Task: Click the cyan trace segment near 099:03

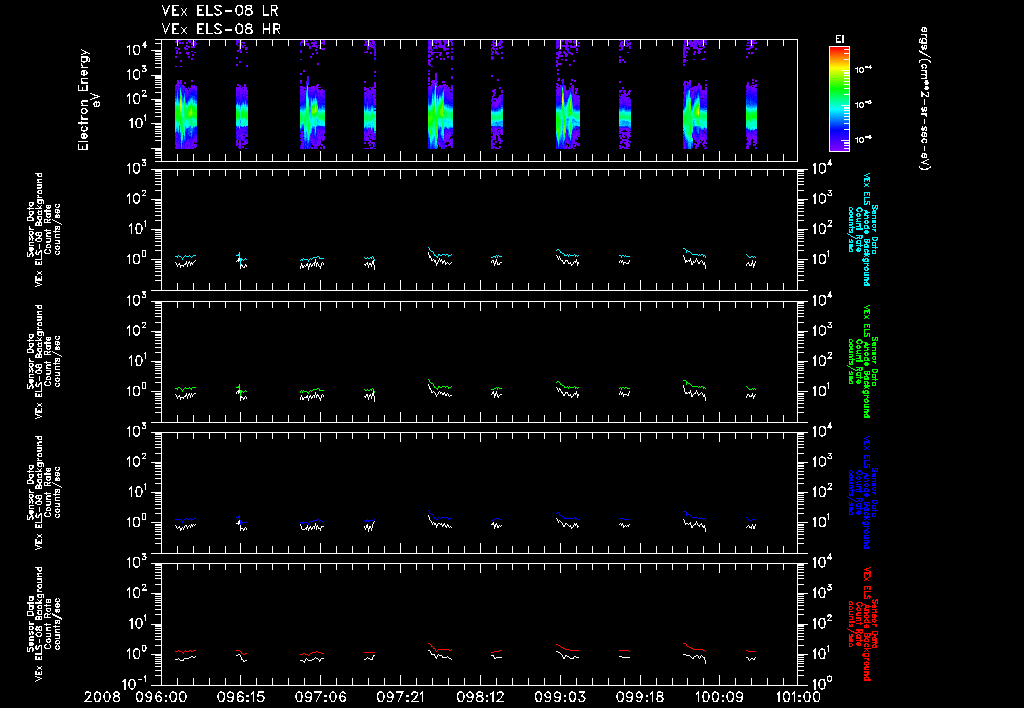Action: click(568, 253)
